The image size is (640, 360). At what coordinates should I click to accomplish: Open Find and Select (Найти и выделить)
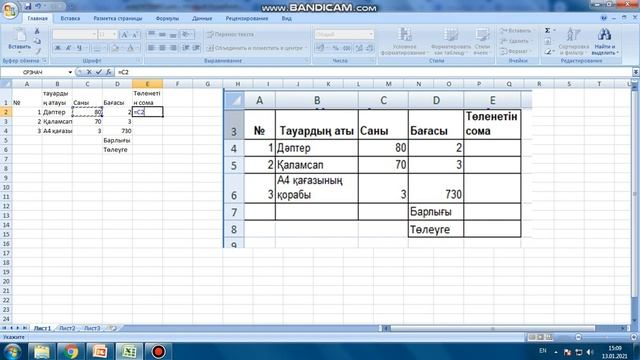coord(605,41)
